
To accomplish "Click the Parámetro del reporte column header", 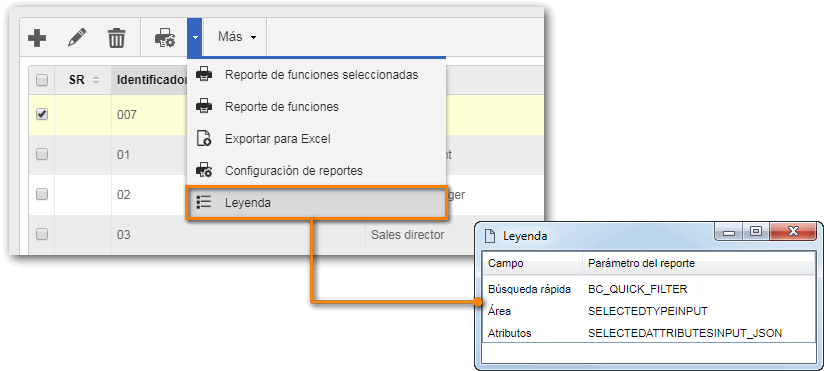I will (642, 263).
